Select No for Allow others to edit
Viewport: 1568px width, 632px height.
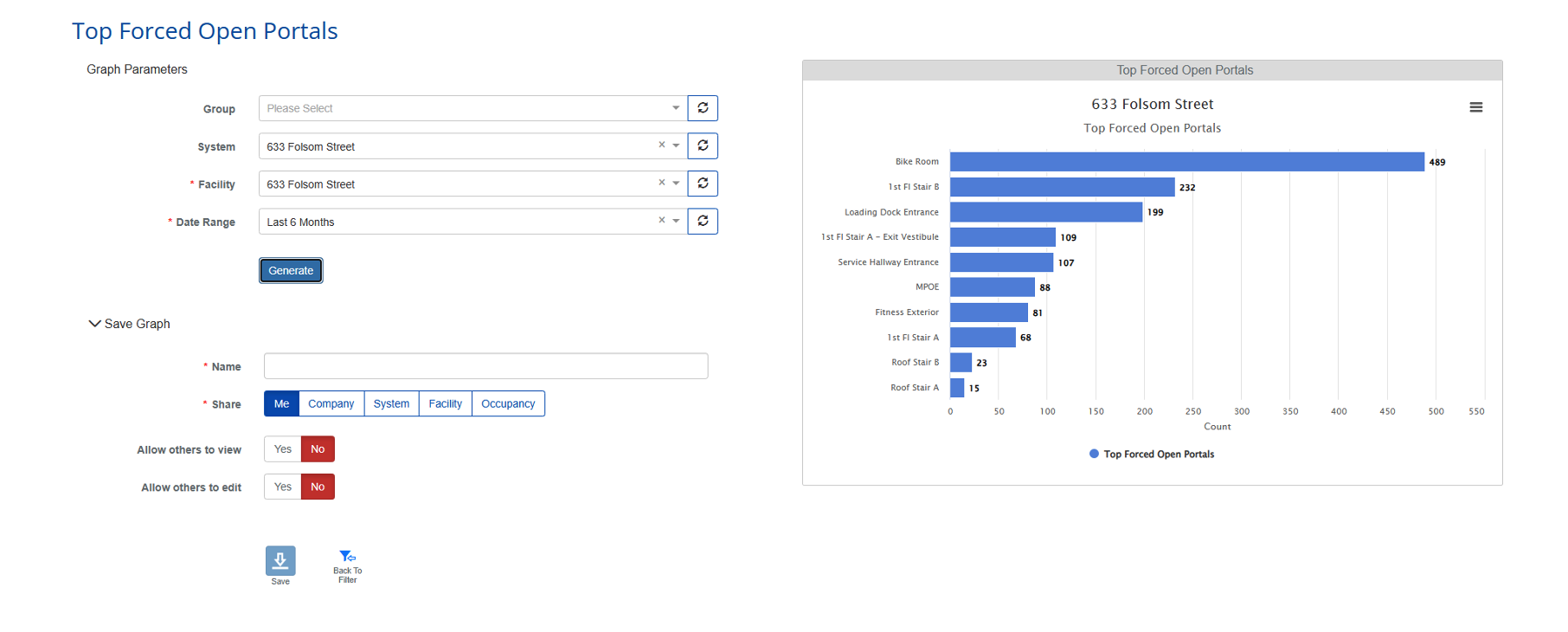coord(318,487)
